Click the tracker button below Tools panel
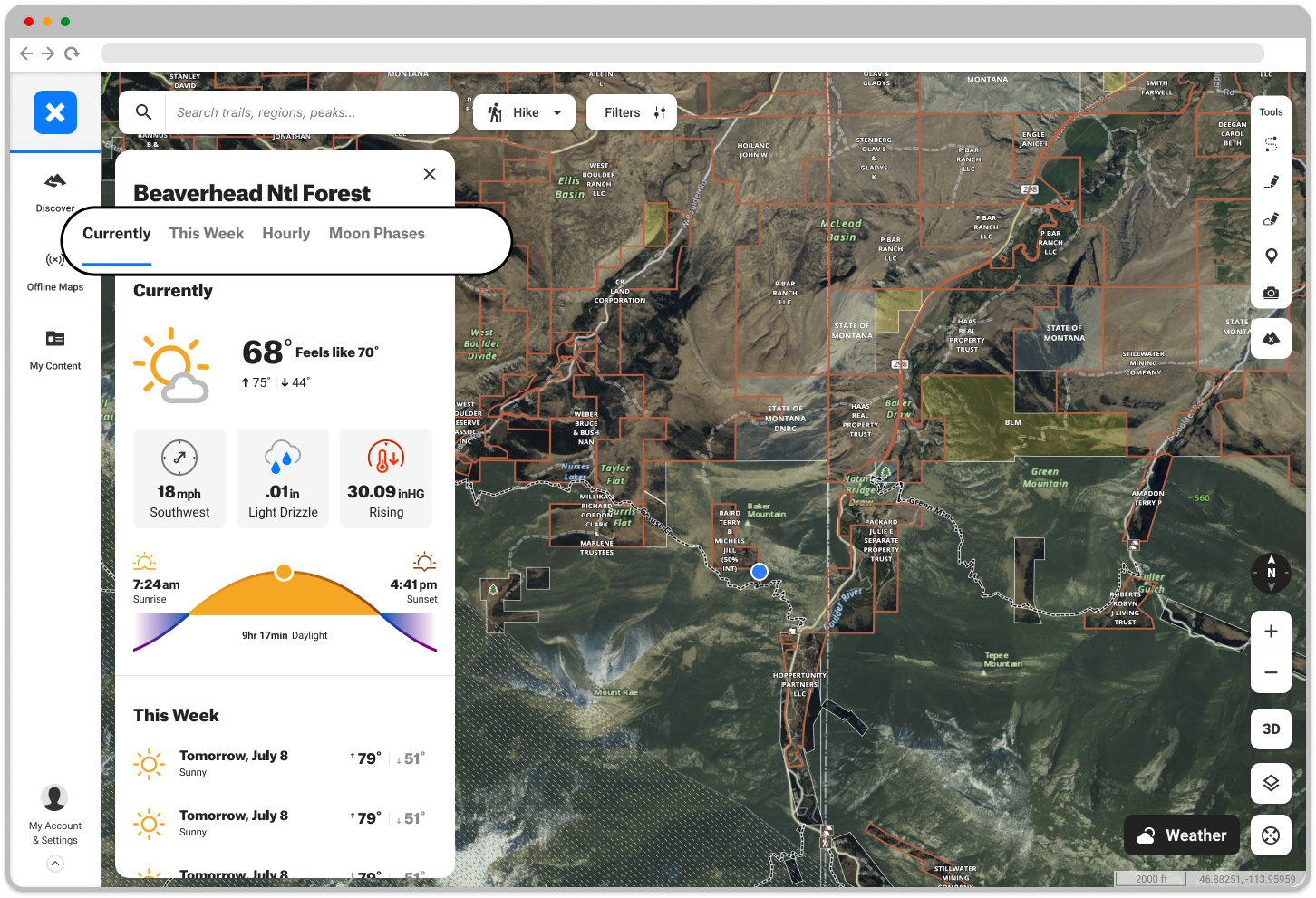Viewport: 1316px width, 898px height. click(1271, 338)
